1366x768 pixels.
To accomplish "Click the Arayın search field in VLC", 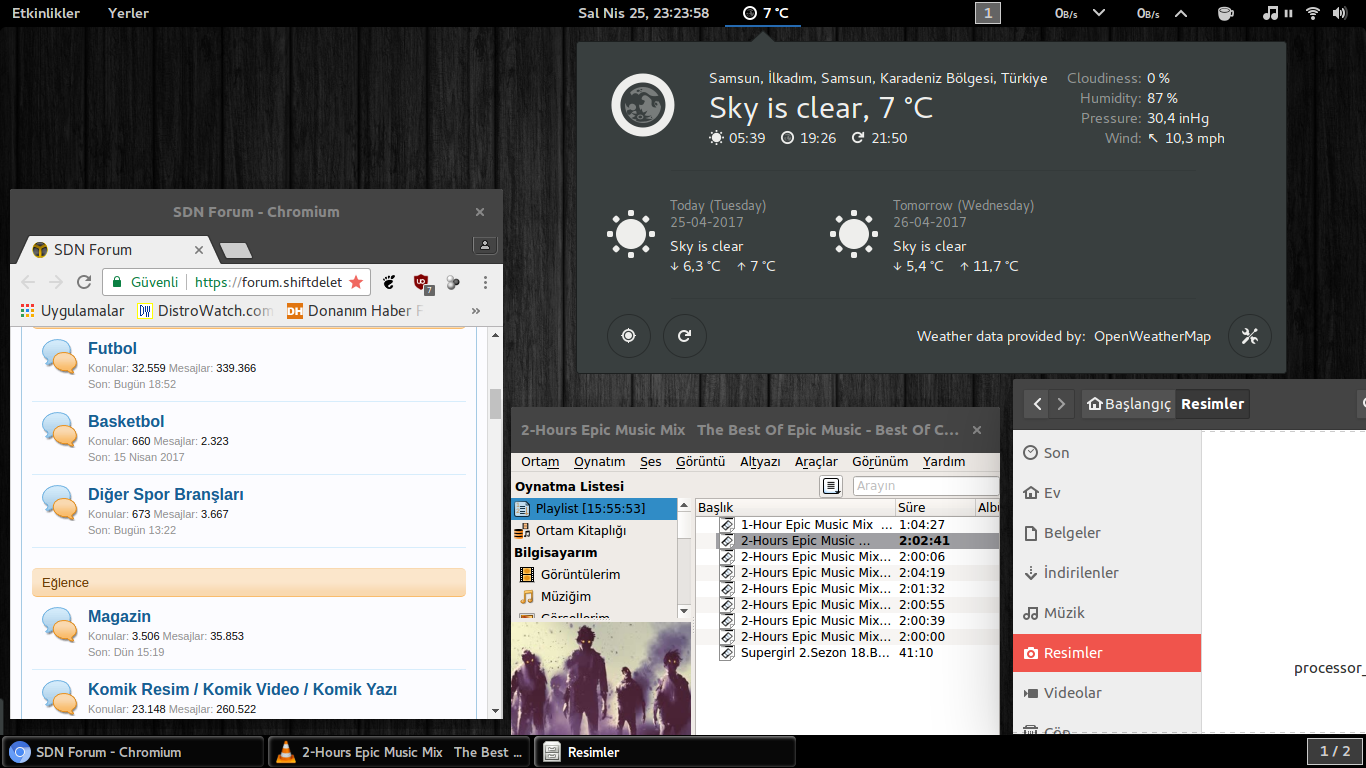I will click(x=925, y=486).
